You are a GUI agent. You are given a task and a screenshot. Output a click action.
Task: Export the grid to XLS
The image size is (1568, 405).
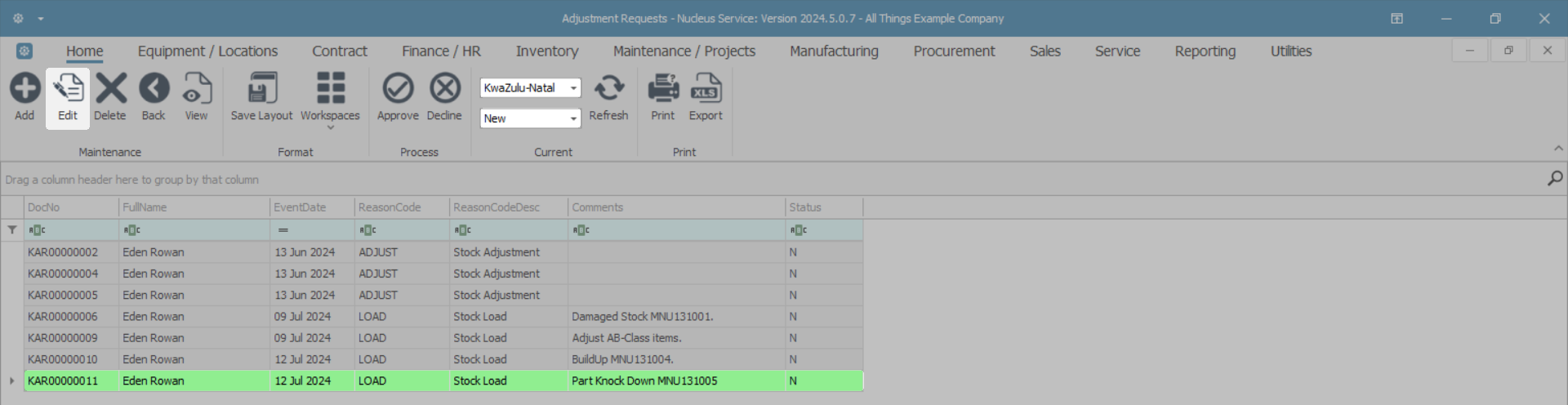coord(706,89)
